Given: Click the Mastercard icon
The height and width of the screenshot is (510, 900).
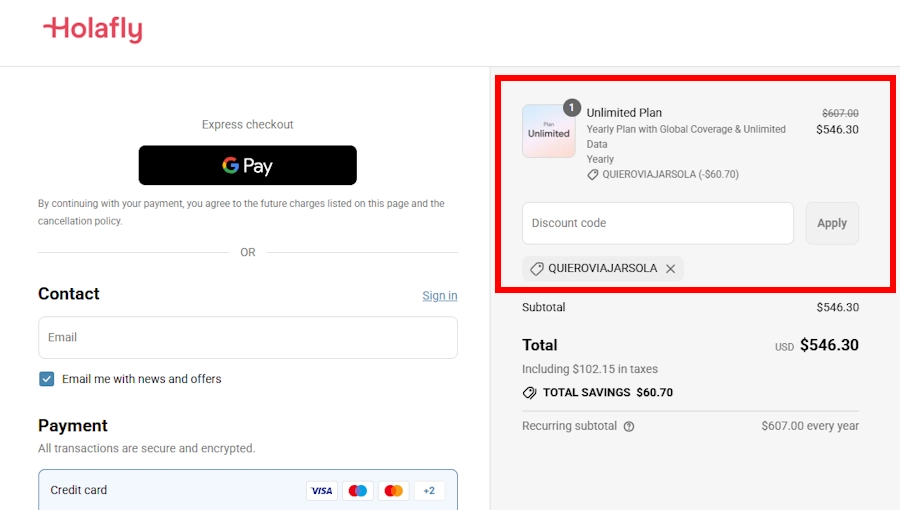Looking at the screenshot, I should [x=393, y=490].
